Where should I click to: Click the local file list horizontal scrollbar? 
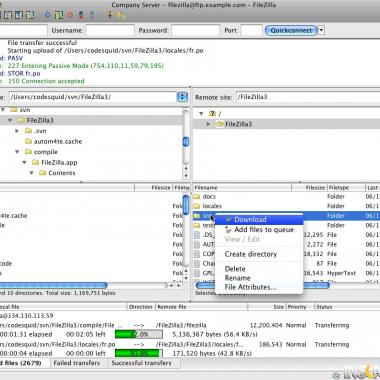53,286
